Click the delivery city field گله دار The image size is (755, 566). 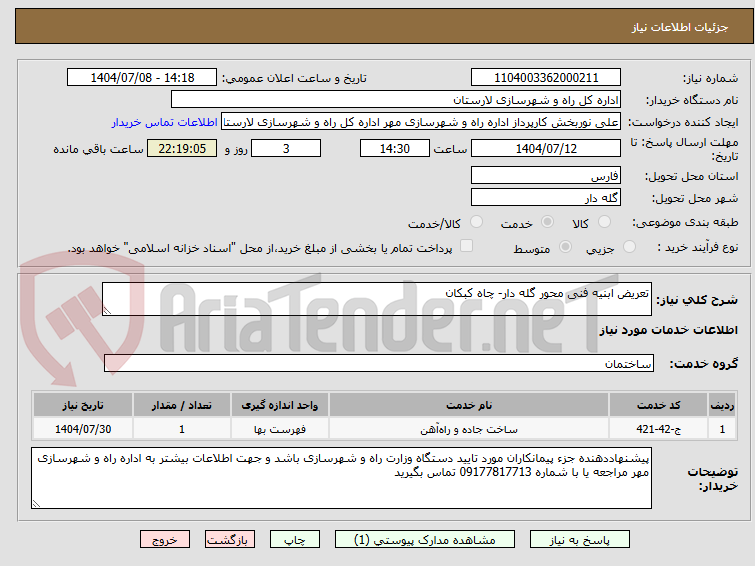(546, 197)
